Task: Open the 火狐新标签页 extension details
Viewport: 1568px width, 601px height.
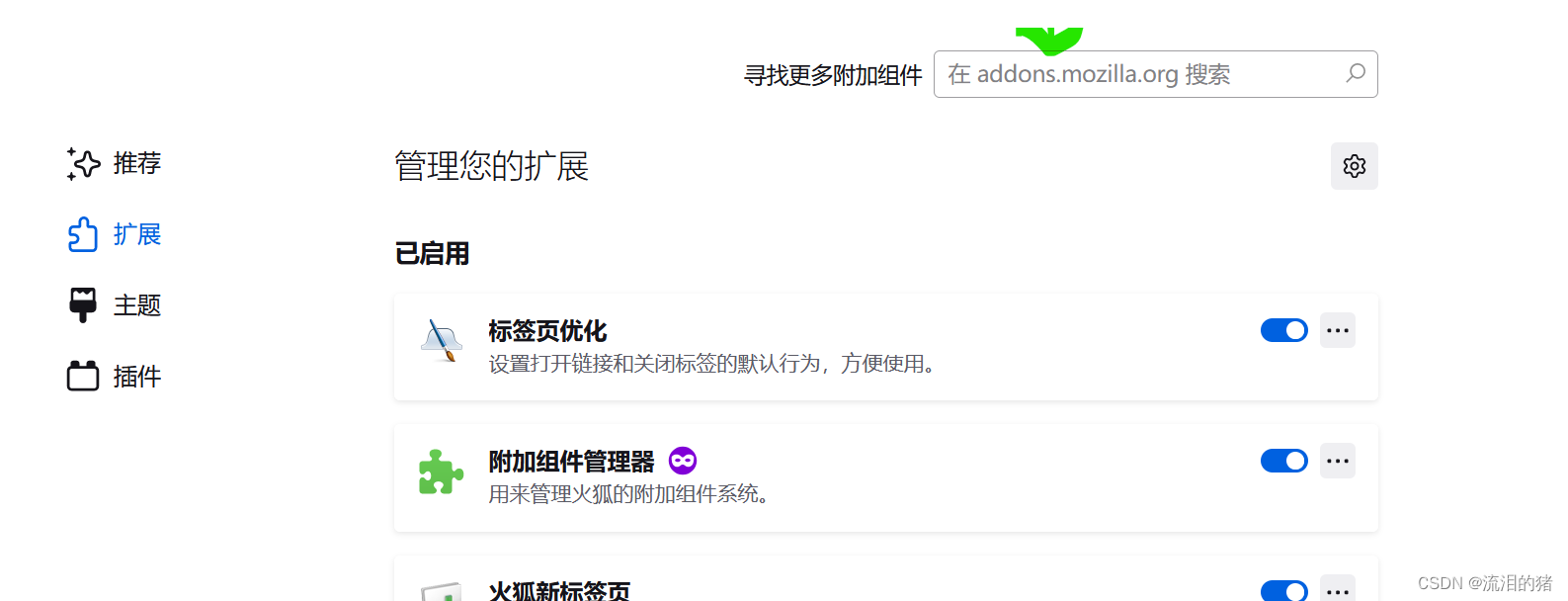Action: point(559,590)
